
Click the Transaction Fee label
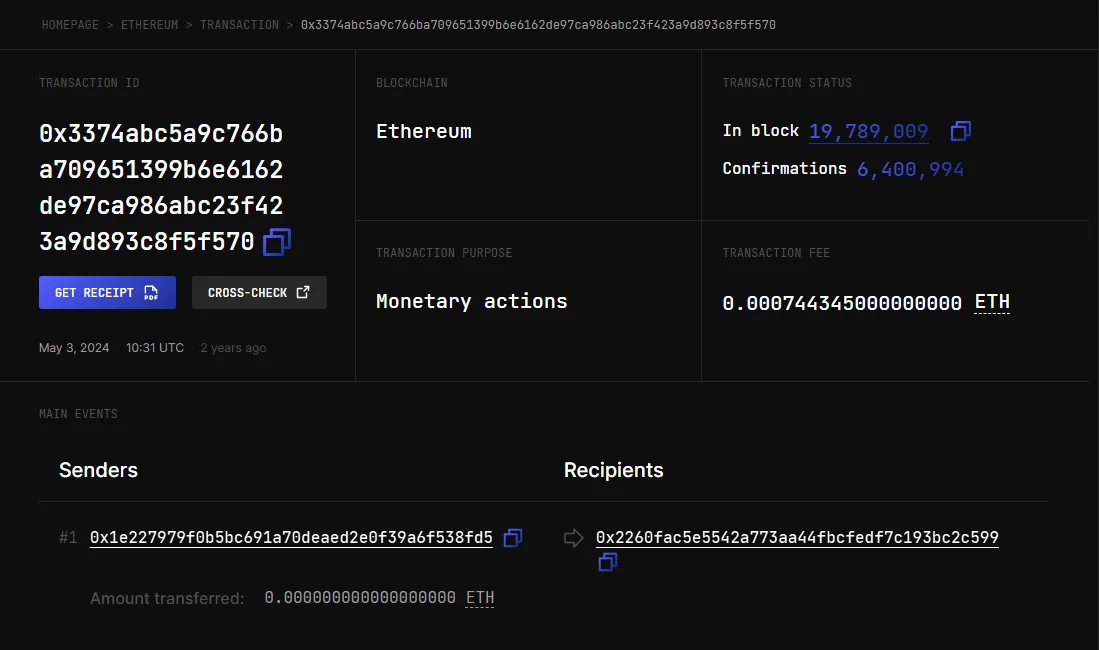click(x=776, y=252)
